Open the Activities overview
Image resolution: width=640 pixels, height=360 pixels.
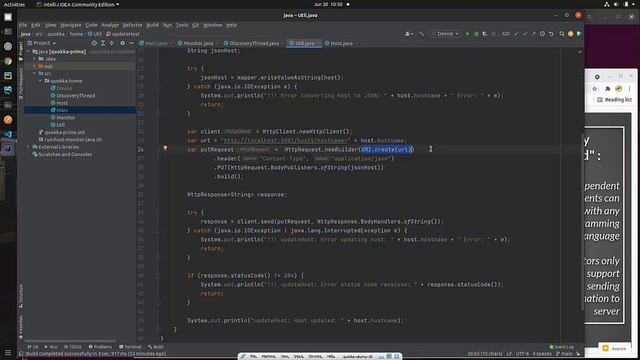click(x=14, y=4)
